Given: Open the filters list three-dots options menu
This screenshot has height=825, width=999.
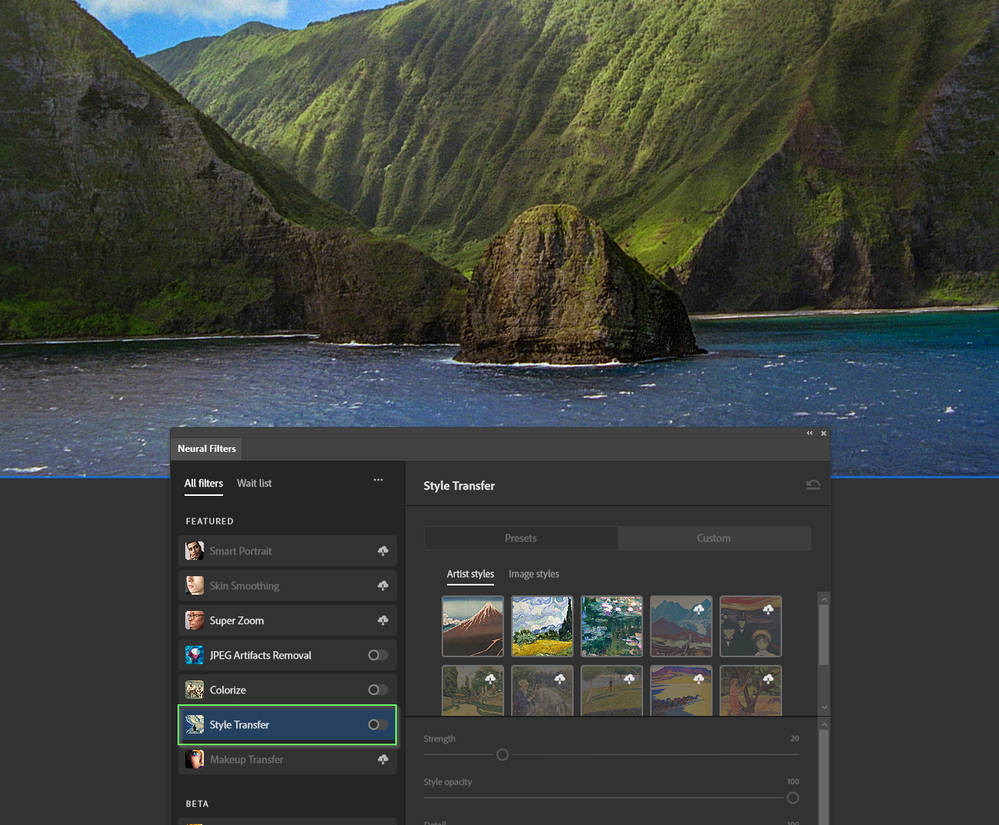Looking at the screenshot, I should (378, 480).
